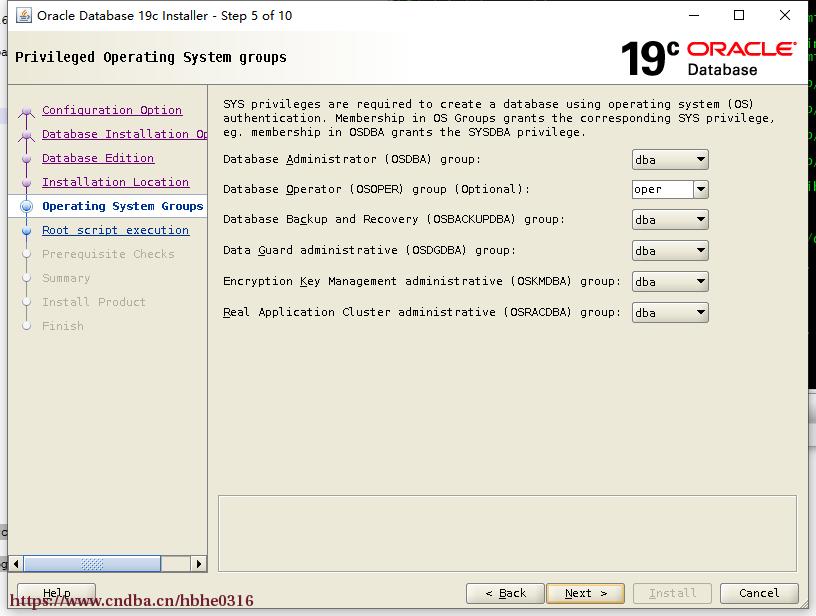The height and width of the screenshot is (616, 816).
Task: Click into the OSOPER 'oper' text field
Action: pyautogui.click(x=663, y=189)
